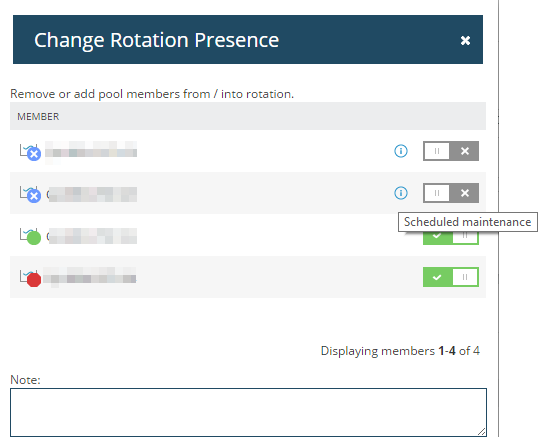Image resolution: width=538 pixels, height=437 pixels.
Task: Select the first blurred member name
Action: coord(91,151)
